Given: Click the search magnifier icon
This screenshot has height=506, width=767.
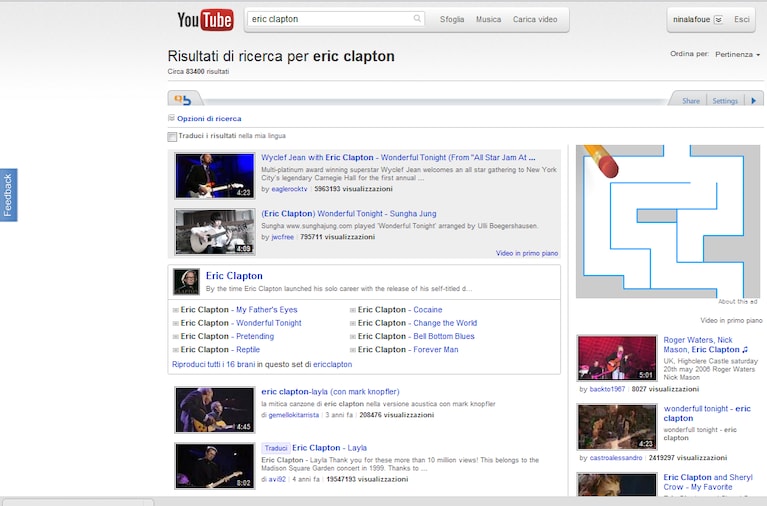Looking at the screenshot, I should [417, 19].
